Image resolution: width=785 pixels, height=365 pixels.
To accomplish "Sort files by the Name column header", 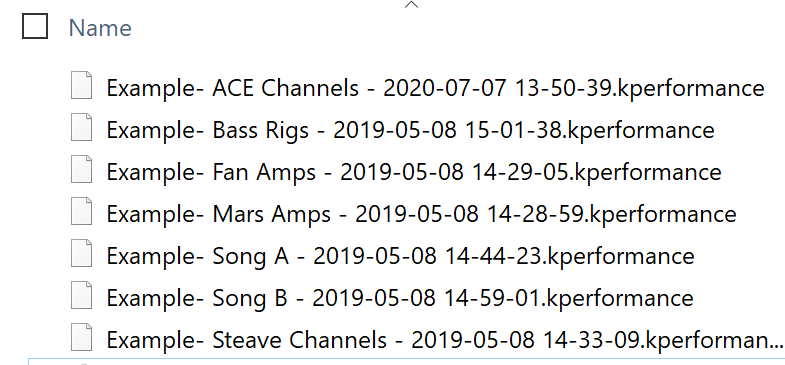I will point(100,28).
